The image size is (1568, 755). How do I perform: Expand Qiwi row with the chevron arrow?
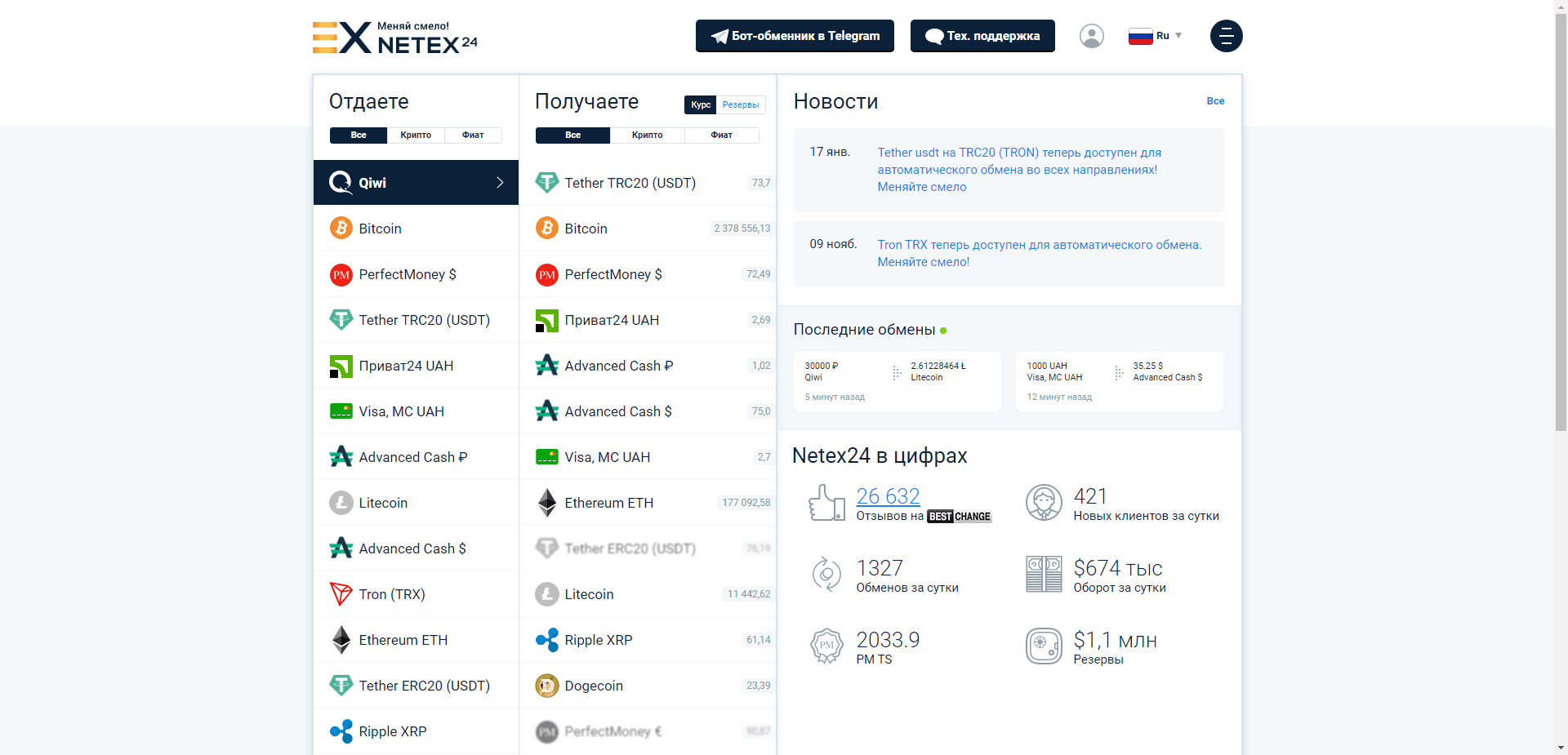pos(500,183)
